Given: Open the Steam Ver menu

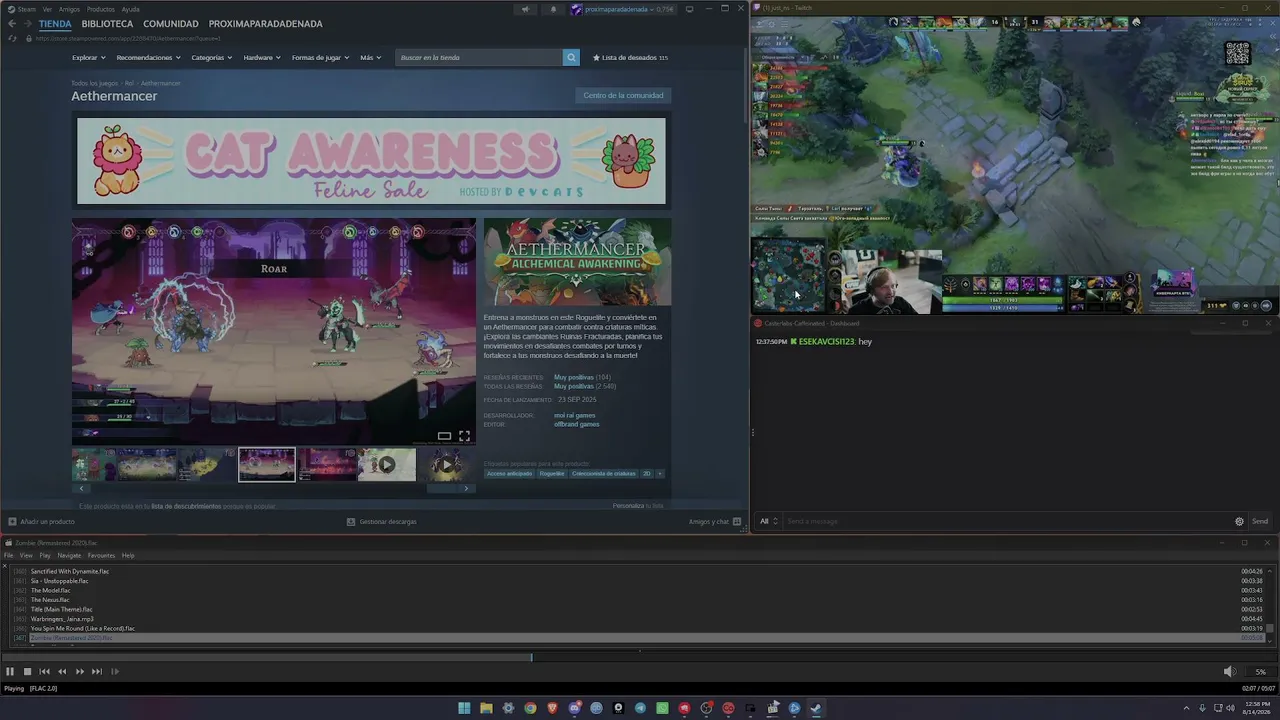Looking at the screenshot, I should [x=47, y=9].
